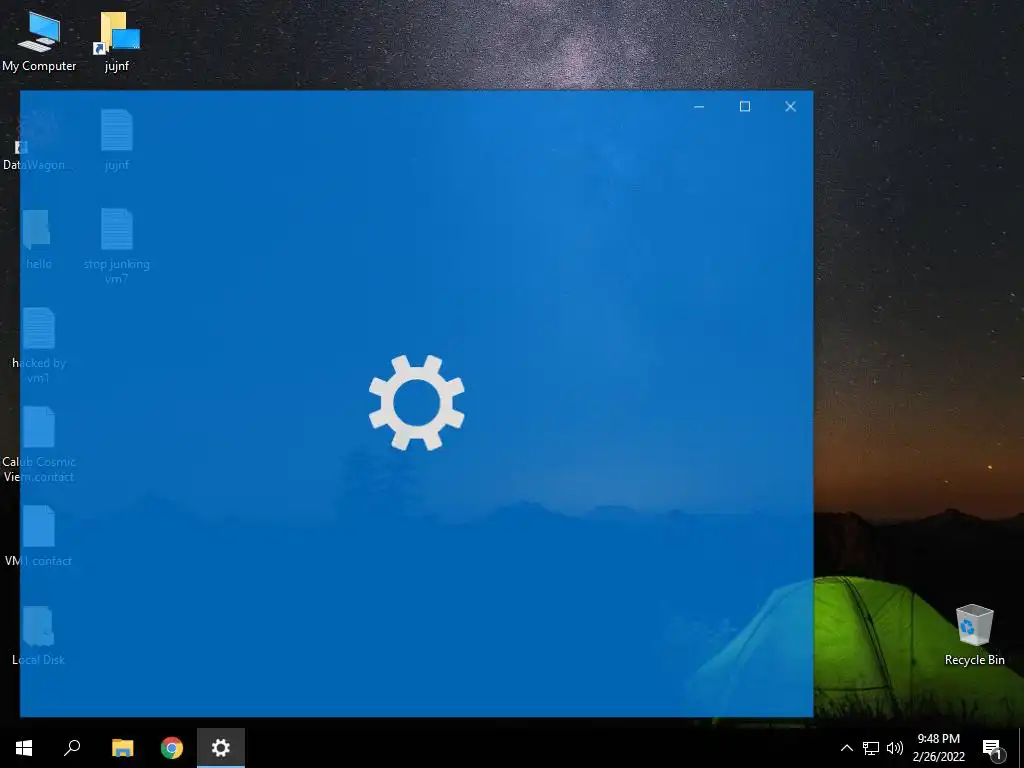Viewport: 1024px width, 768px height.
Task: Select the jujnf text file icon
Action: pos(117,140)
